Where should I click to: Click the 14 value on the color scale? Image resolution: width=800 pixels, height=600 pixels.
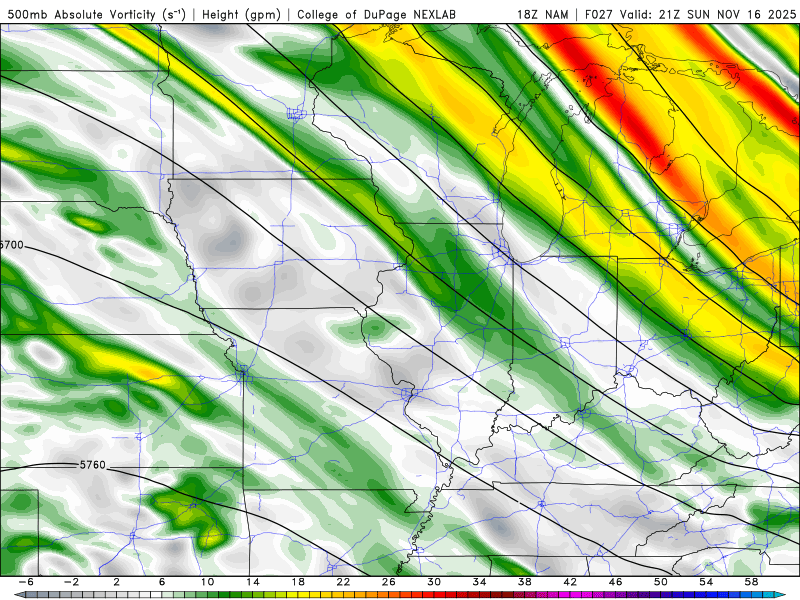pyautogui.click(x=253, y=582)
